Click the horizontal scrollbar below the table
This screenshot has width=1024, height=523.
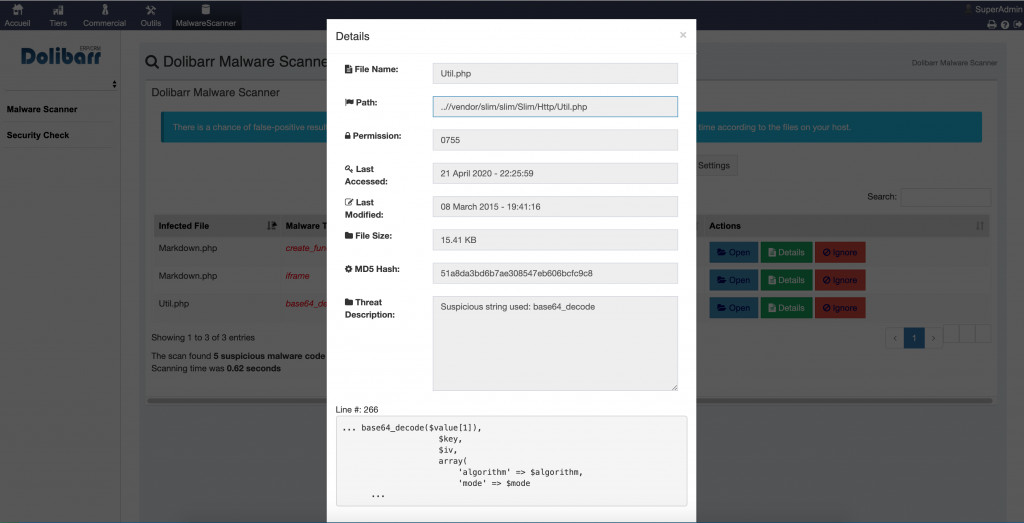569,401
